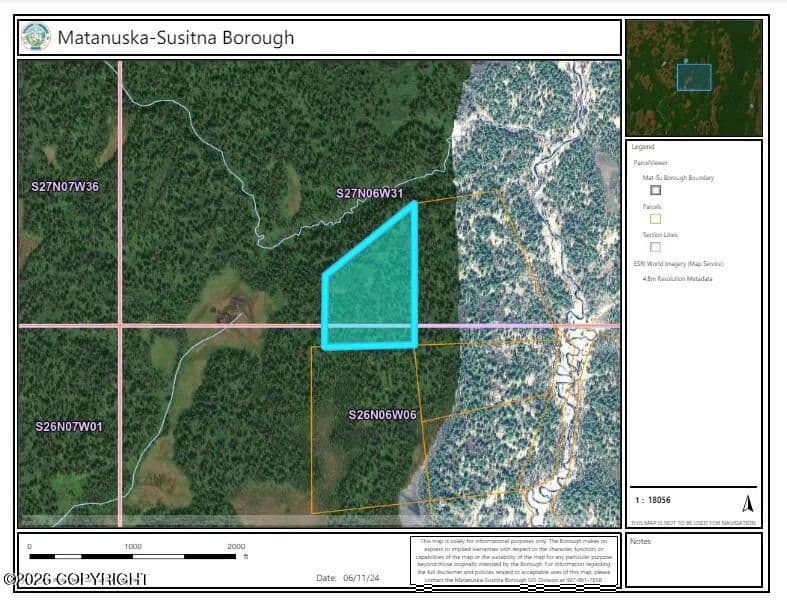The image size is (787, 606).
Task: Click the overview map thumbnail
Action: tap(693, 77)
